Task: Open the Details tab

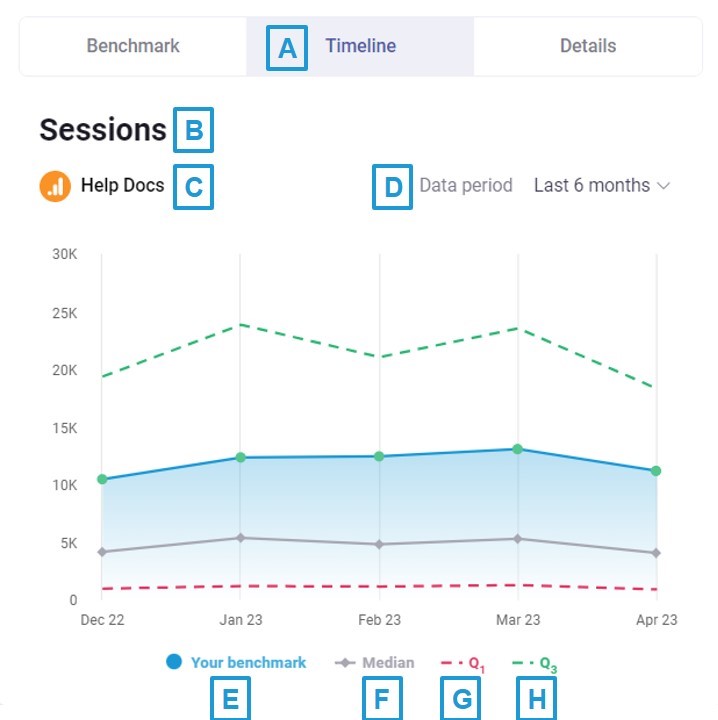Action: click(588, 46)
